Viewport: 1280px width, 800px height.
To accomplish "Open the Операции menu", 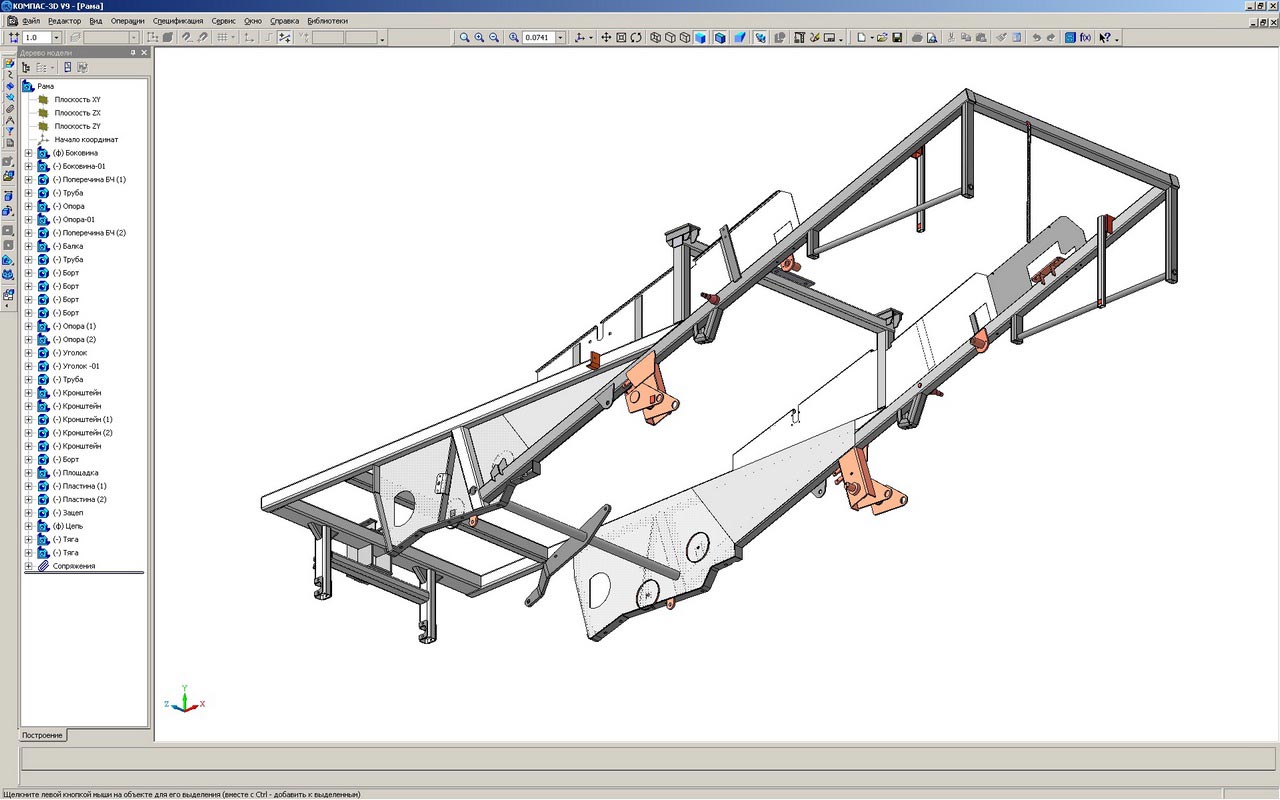I will tap(127, 20).
